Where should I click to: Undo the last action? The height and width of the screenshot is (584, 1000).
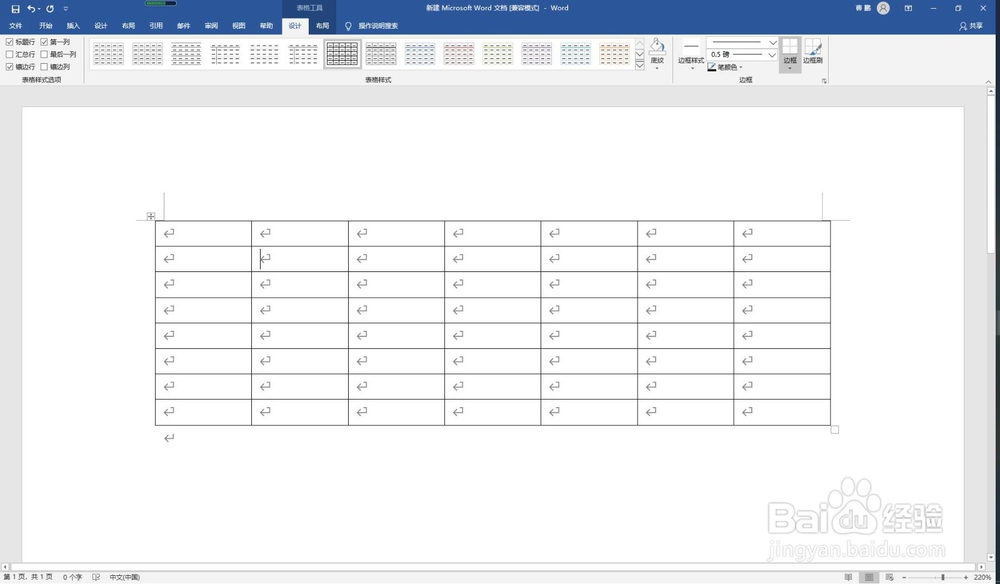coord(31,9)
